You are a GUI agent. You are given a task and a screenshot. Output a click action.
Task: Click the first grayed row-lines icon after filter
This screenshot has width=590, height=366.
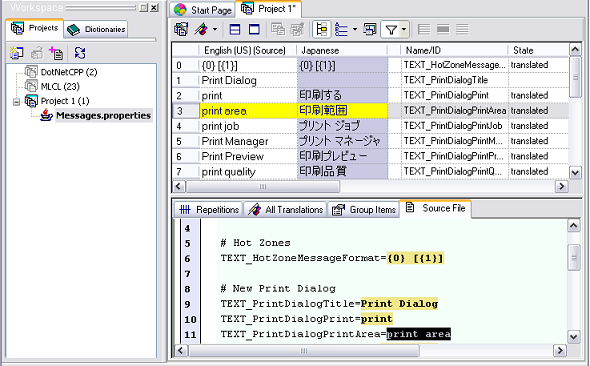(x=424, y=29)
